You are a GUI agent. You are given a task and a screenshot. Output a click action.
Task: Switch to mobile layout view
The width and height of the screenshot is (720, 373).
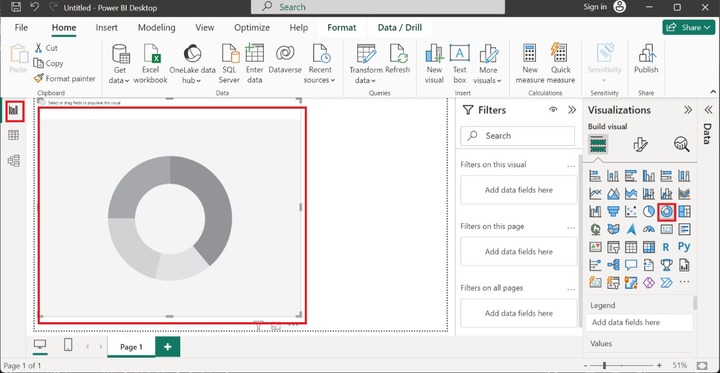[x=68, y=345]
